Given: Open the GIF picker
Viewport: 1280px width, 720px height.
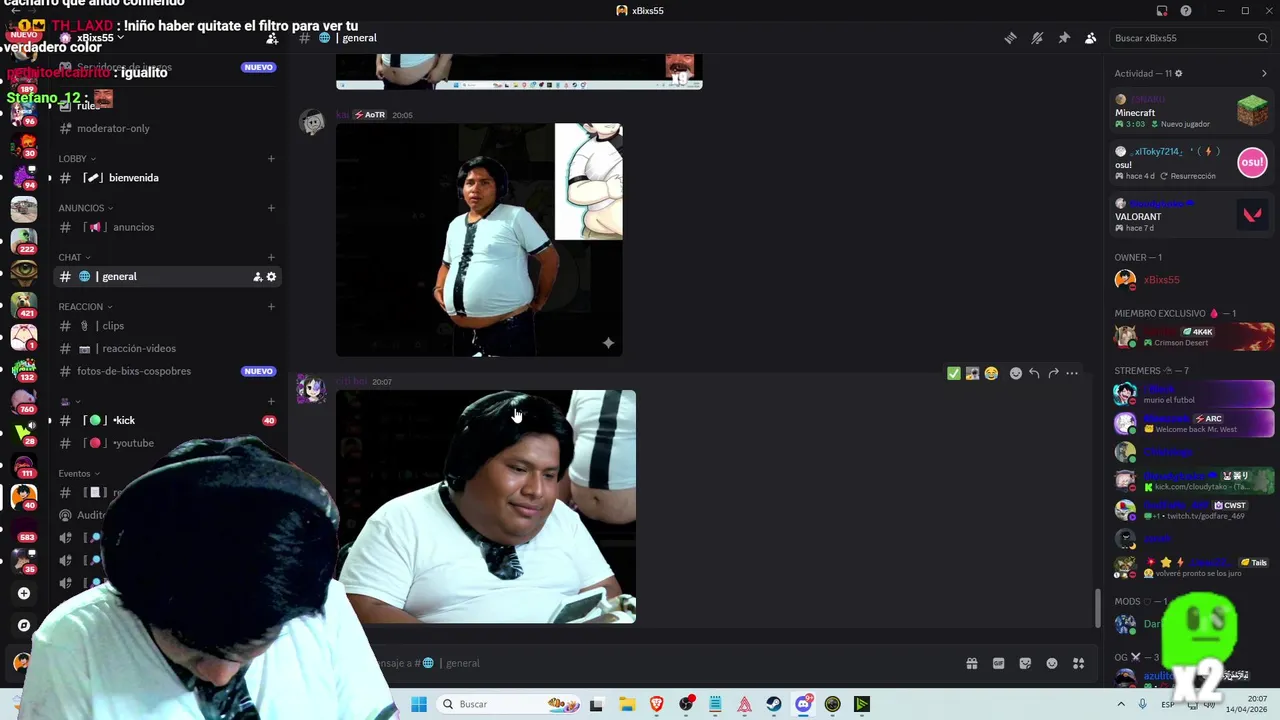Looking at the screenshot, I should pos(998,663).
